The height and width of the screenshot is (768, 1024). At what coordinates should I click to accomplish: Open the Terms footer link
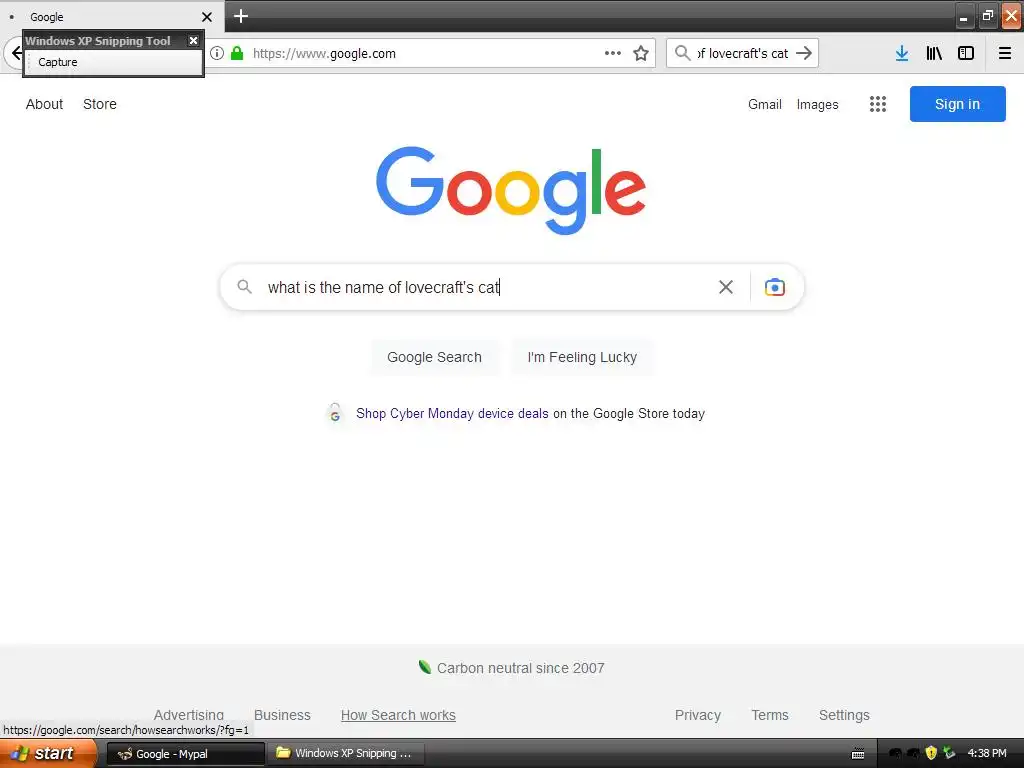tap(770, 715)
